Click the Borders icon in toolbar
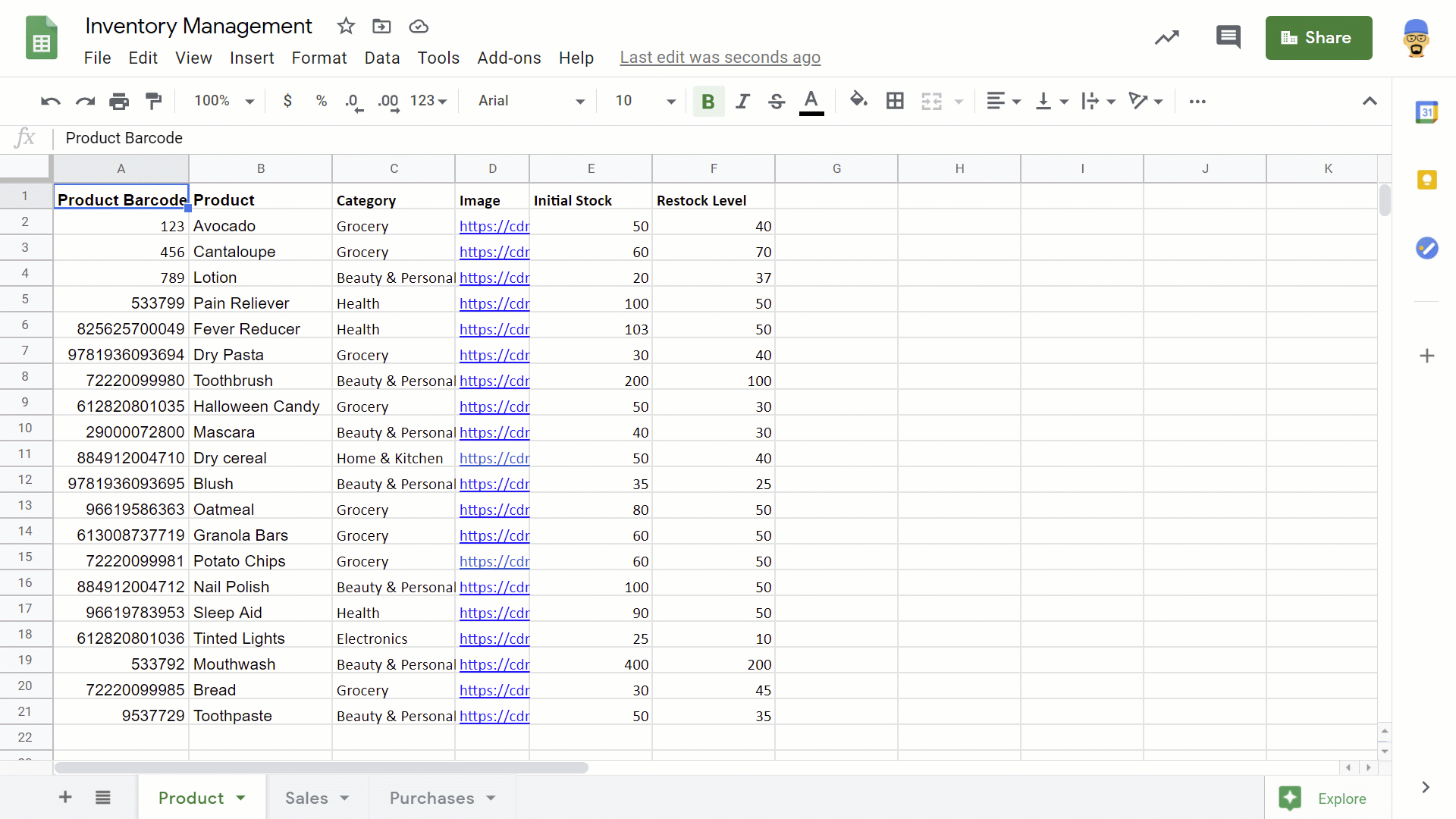The image size is (1456, 819). coord(895,100)
